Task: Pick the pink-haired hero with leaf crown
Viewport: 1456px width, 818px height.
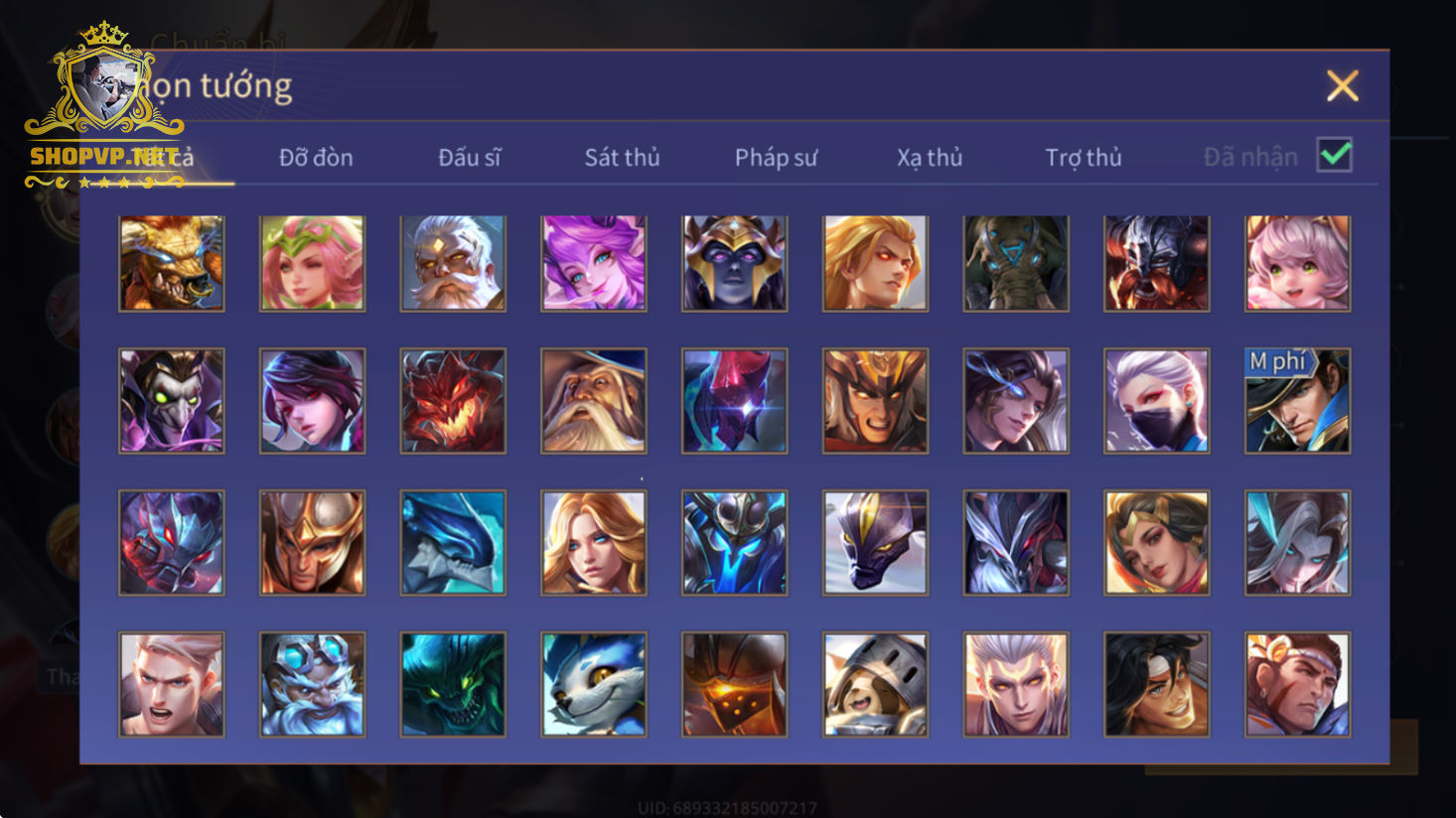Action: click(313, 263)
